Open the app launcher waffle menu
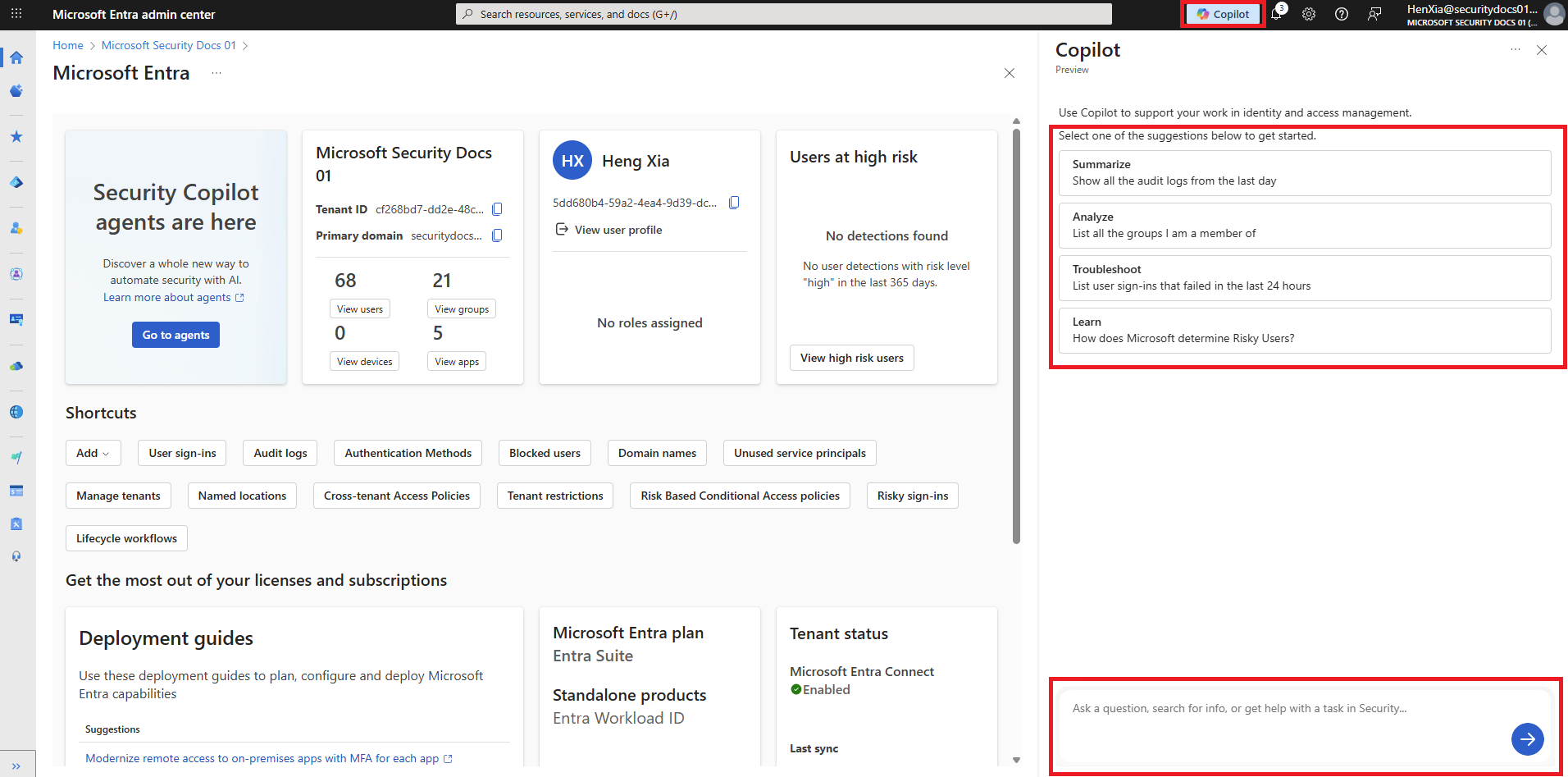 pos(16,14)
